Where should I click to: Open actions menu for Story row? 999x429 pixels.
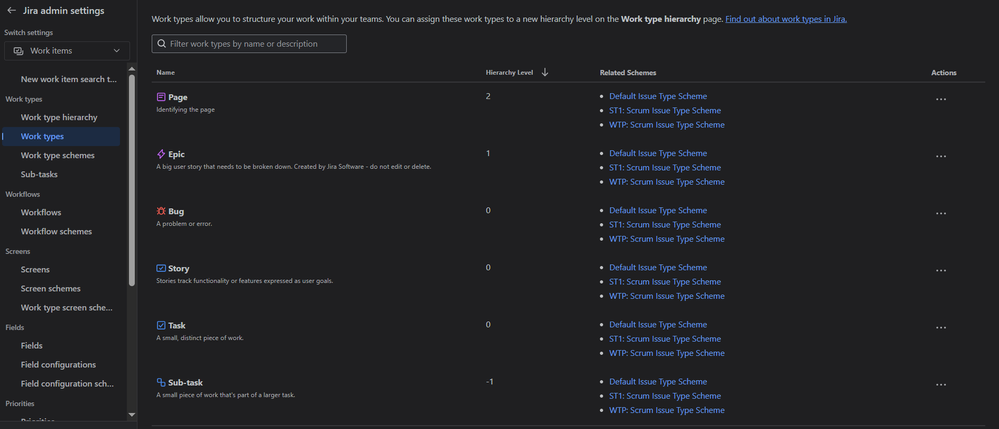(x=940, y=270)
